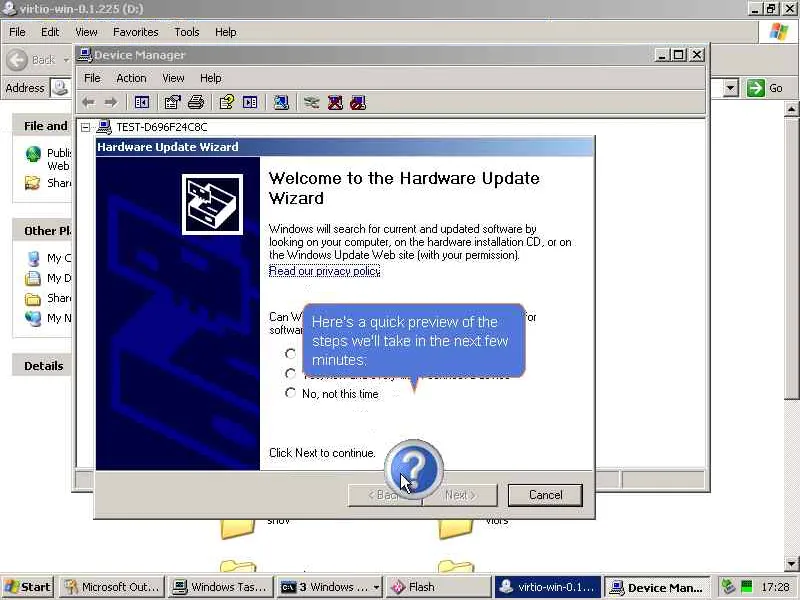Click the Explorer Back arrow icon
The width and height of the screenshot is (800, 600).
coord(17,60)
